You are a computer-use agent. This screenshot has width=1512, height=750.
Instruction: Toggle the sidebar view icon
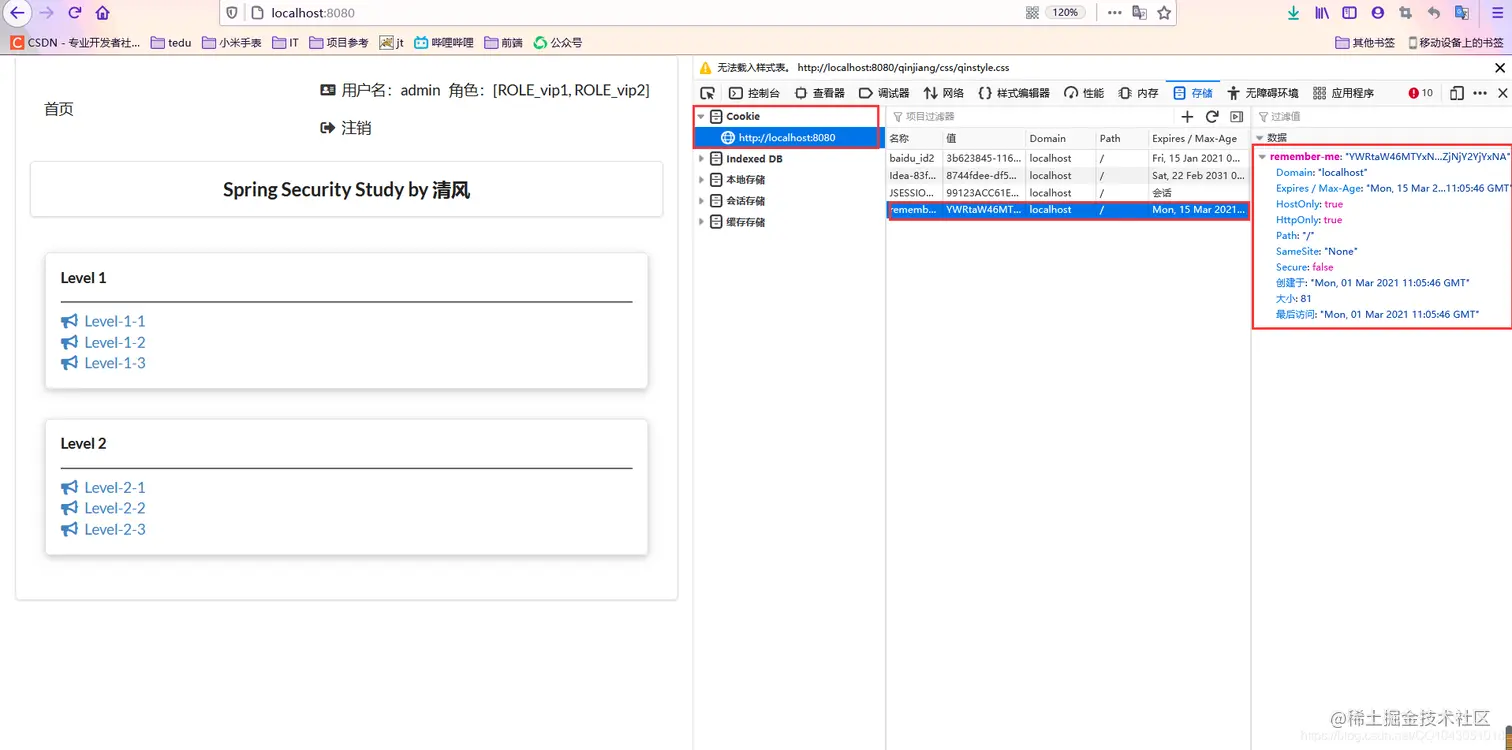(1350, 13)
